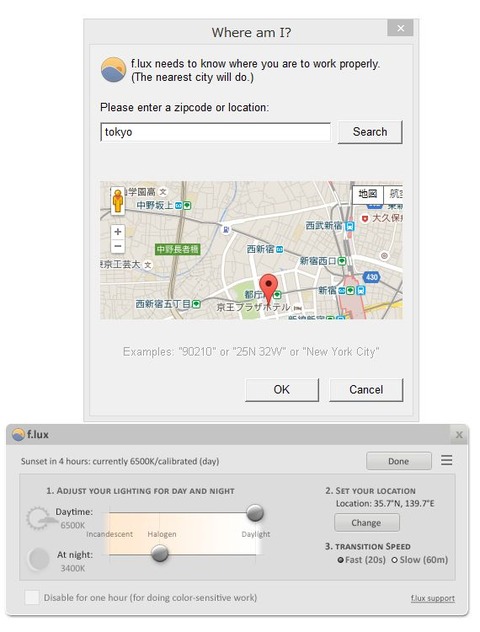Cancel the location dialog
This screenshot has width=480, height=632.
point(366,390)
